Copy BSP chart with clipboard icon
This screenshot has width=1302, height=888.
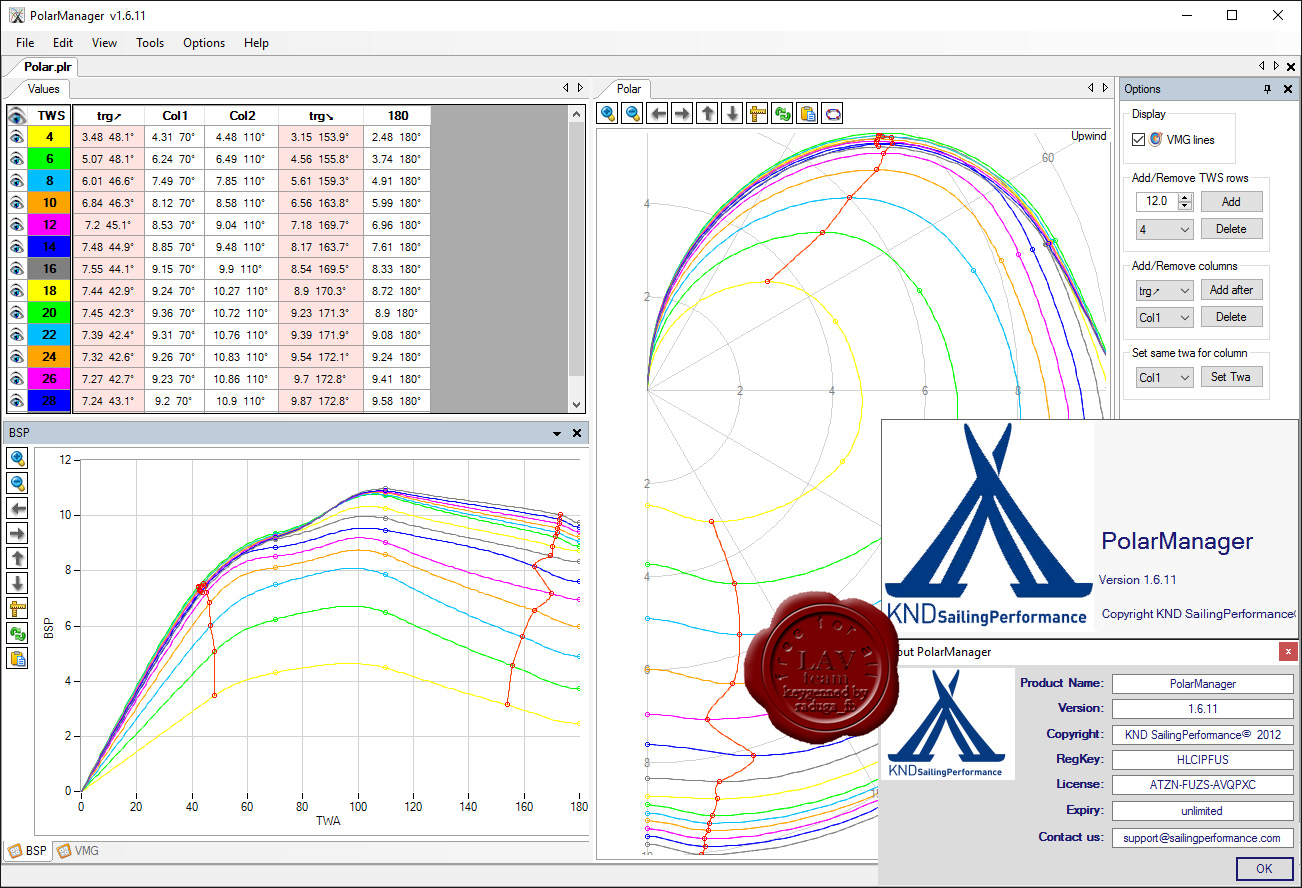(x=17, y=658)
